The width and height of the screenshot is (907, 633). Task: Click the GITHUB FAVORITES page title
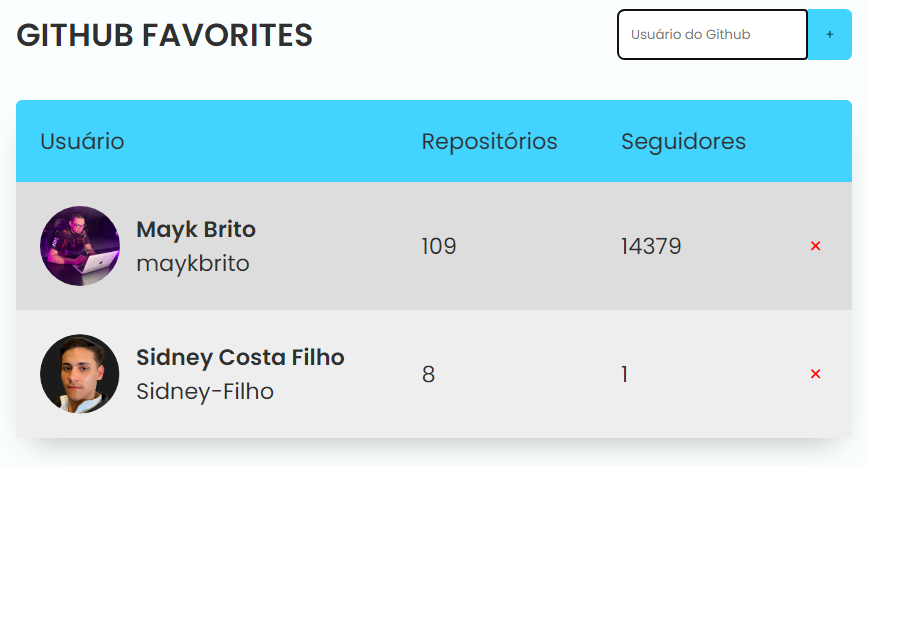click(x=165, y=36)
